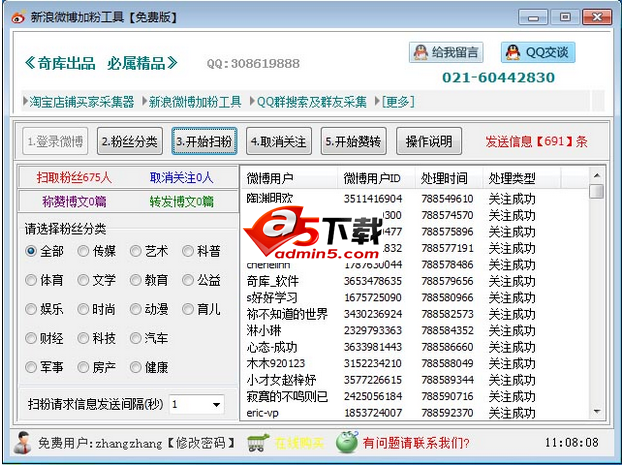Select the 文学 category radio button

[83, 280]
